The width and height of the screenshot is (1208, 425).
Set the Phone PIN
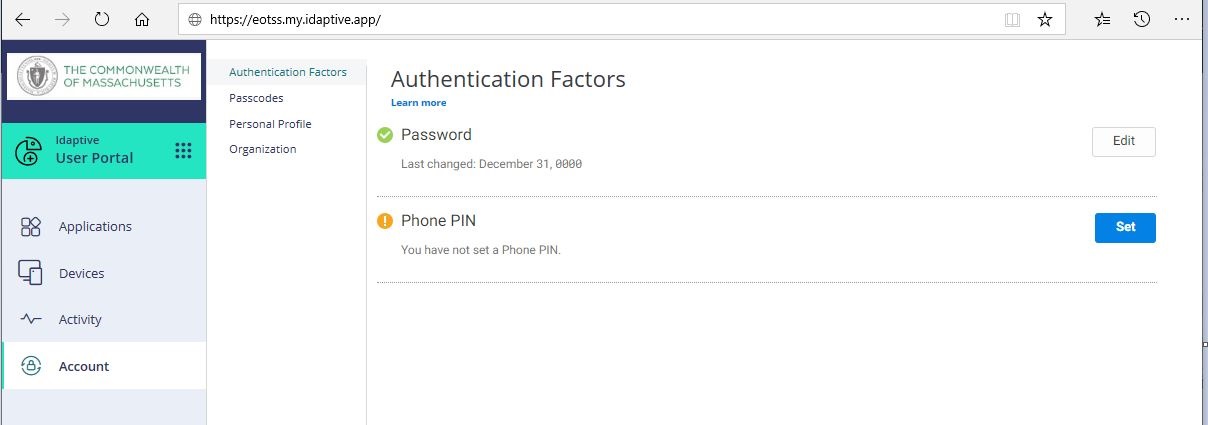coord(1126,227)
